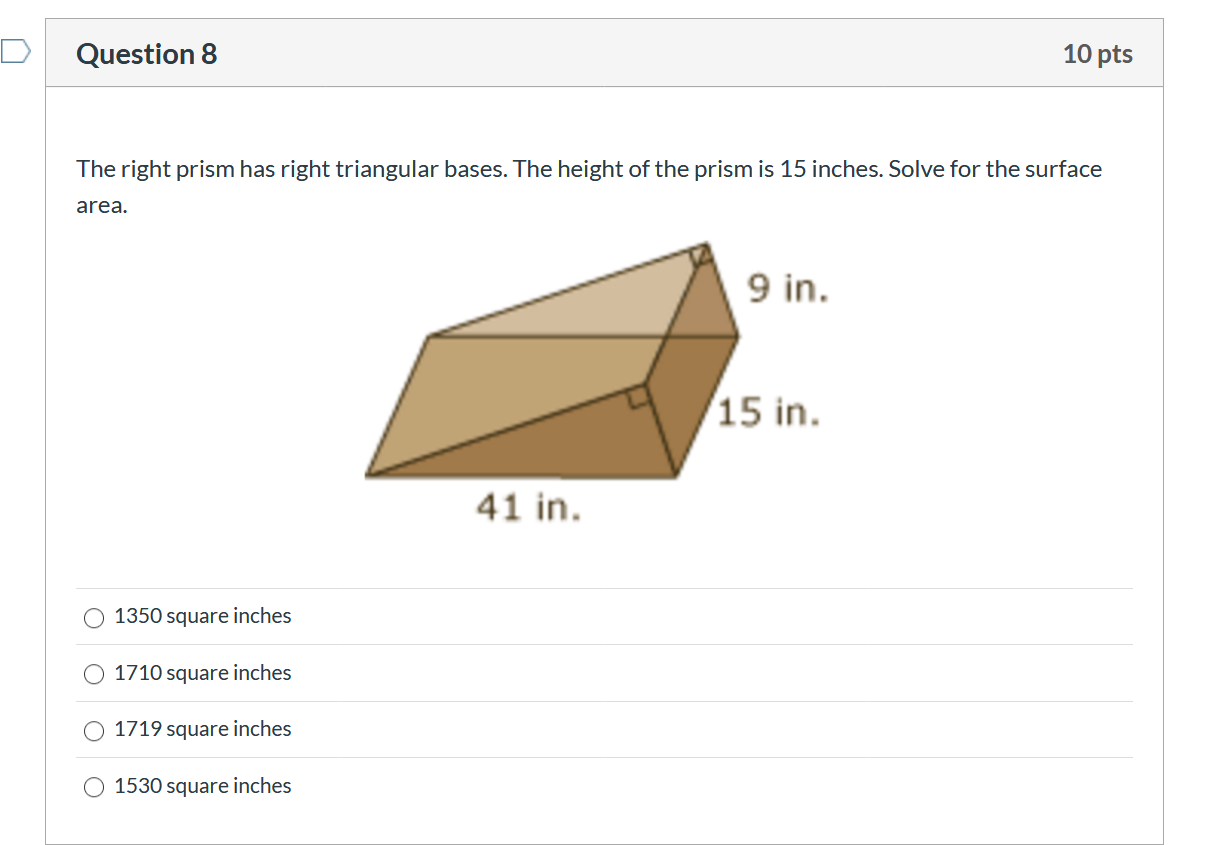The image size is (1209, 845).
Task: Click the answer text 1530 square inches
Action: click(x=202, y=786)
